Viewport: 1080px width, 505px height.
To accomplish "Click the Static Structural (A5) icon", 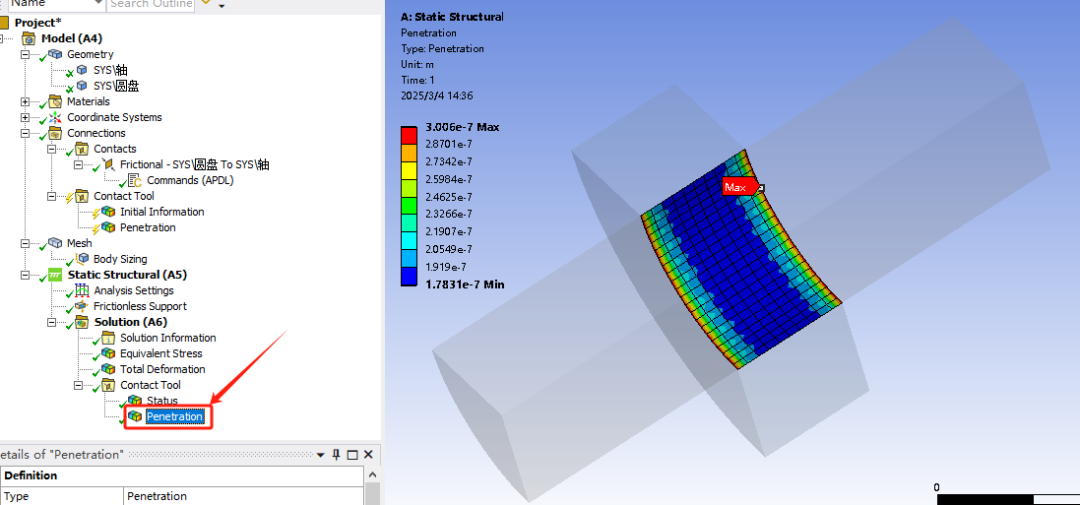I will point(55,275).
